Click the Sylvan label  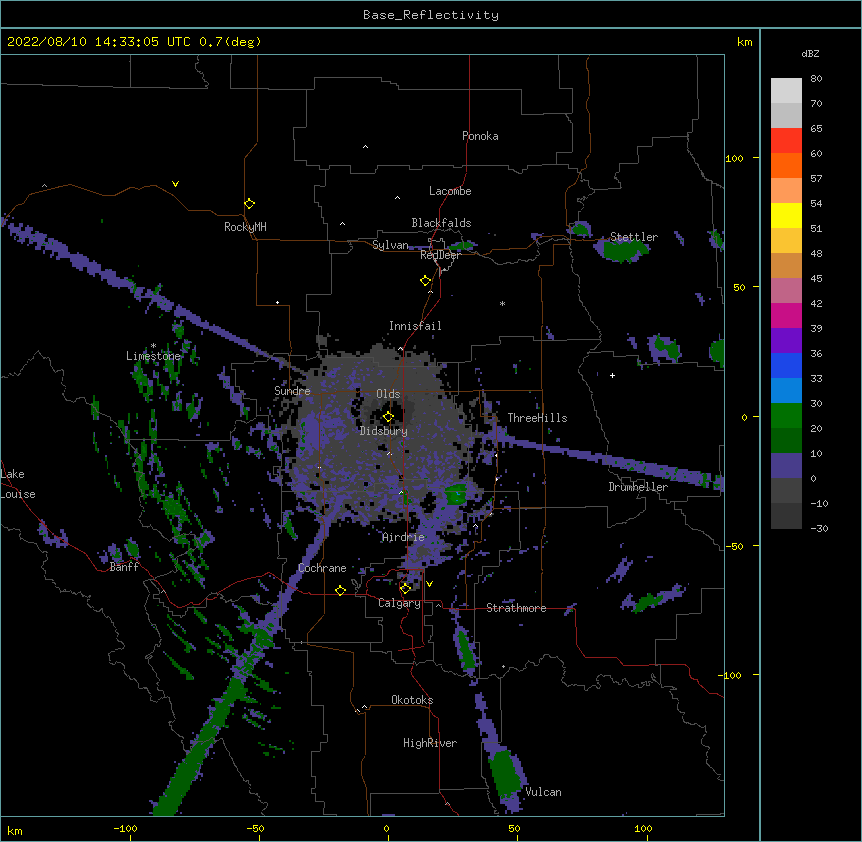[x=390, y=245]
